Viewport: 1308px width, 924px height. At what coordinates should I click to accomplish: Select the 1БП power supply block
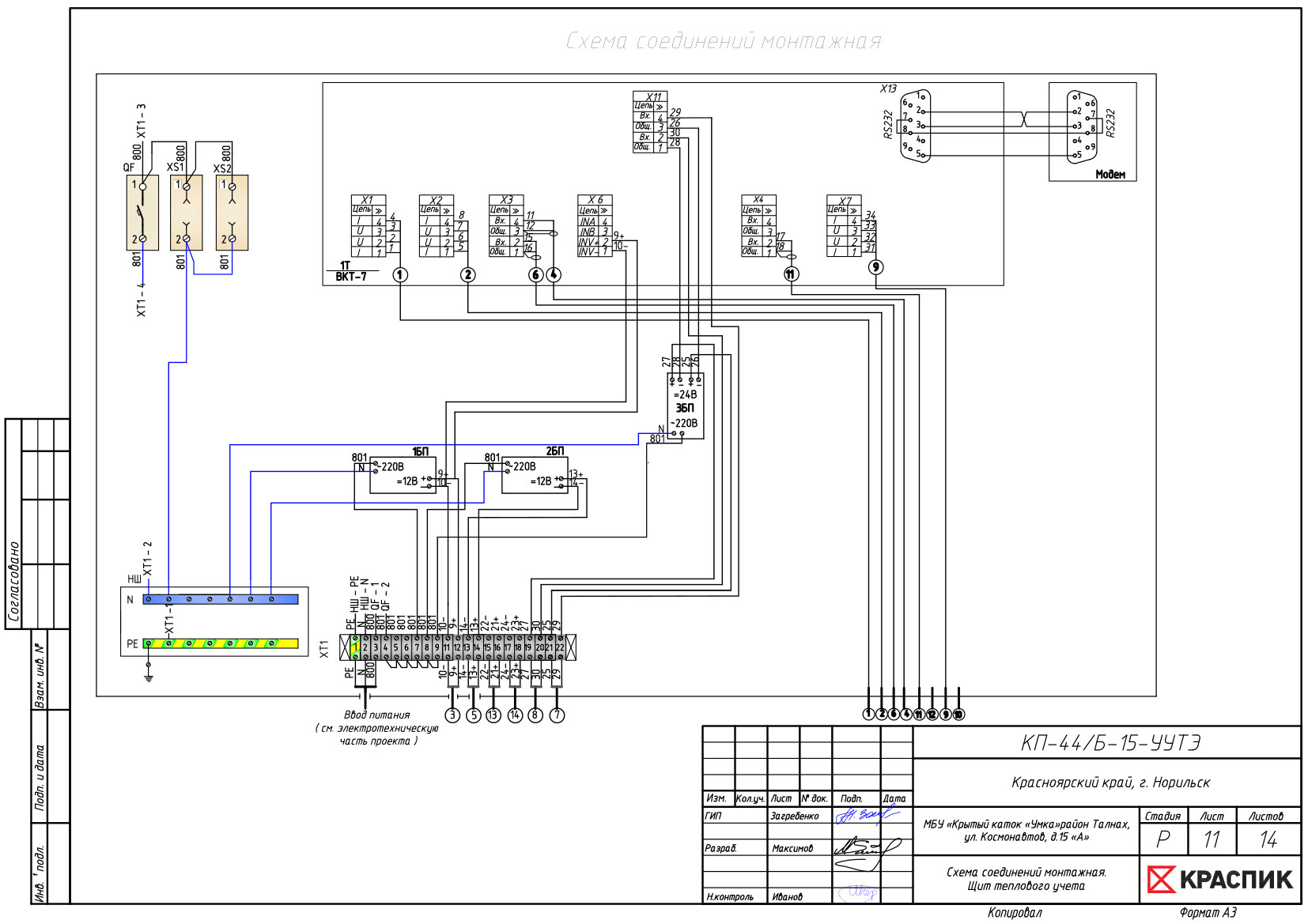(403, 474)
